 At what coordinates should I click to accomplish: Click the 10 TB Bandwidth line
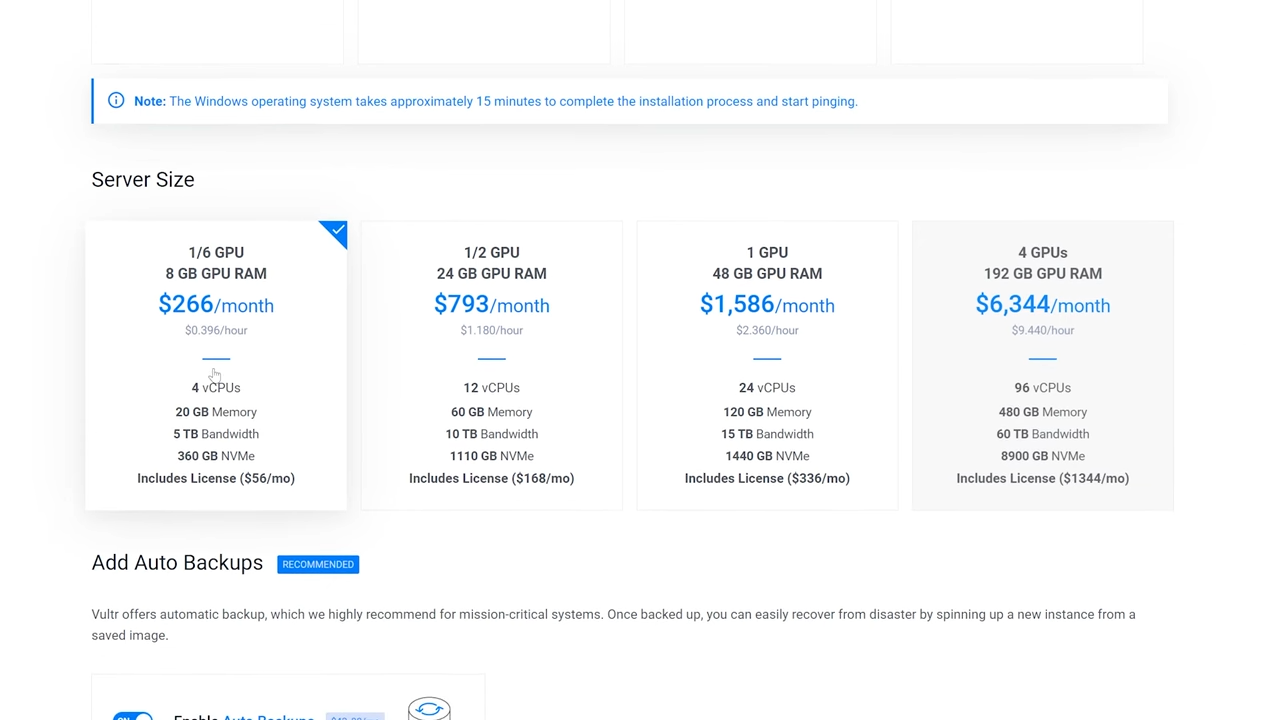492,434
